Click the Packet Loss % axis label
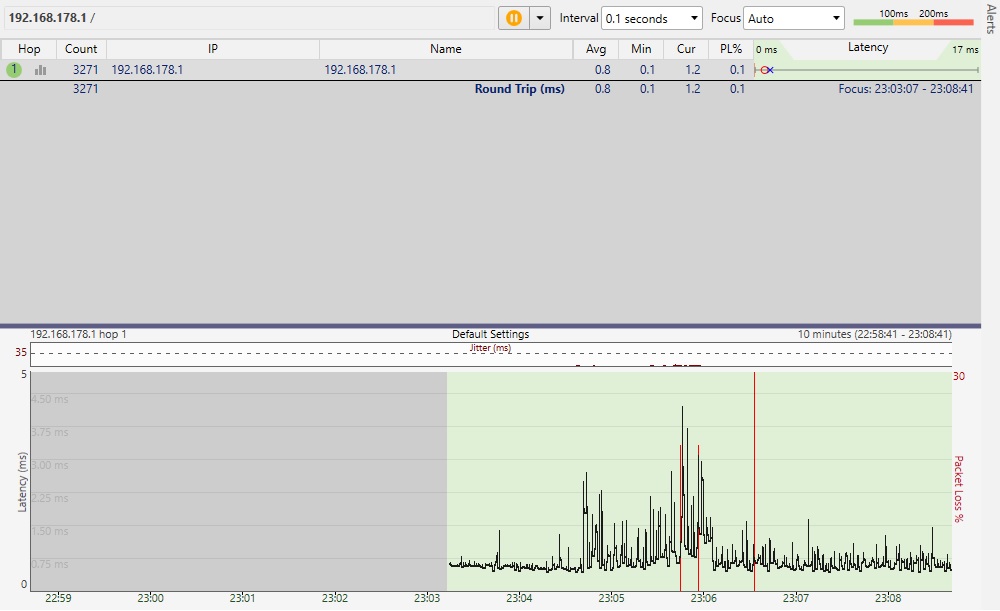 pos(959,489)
